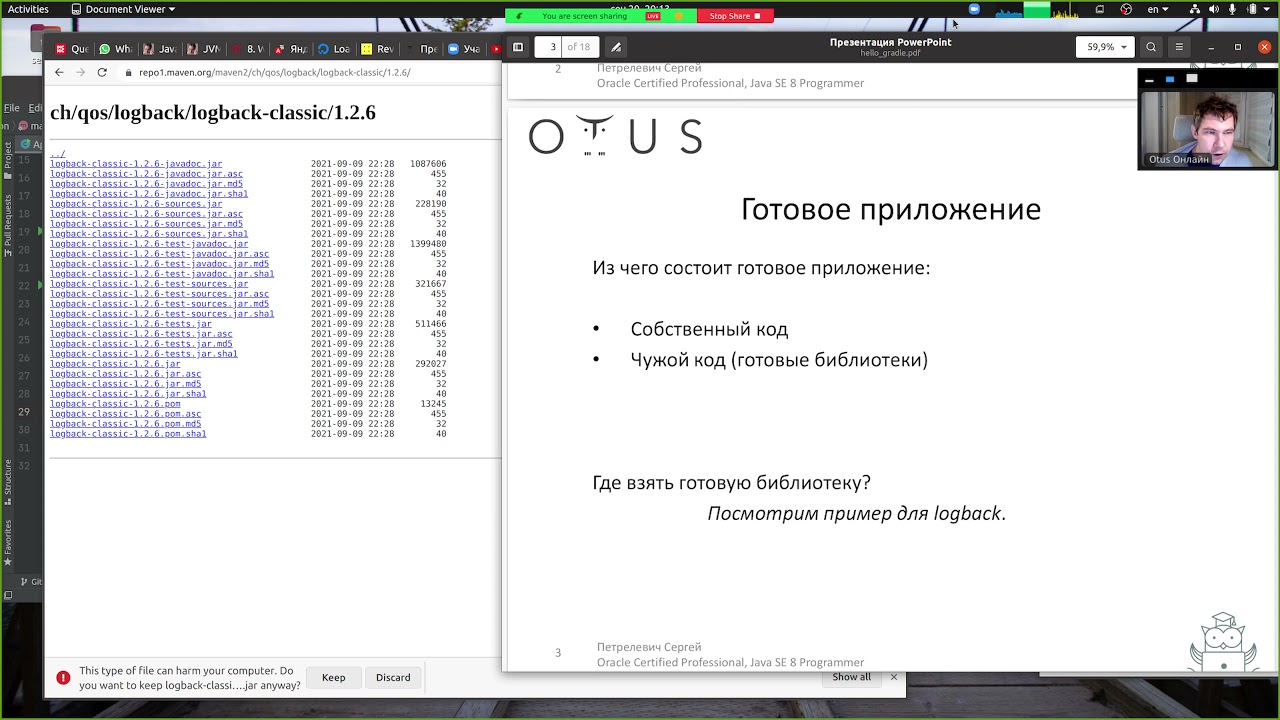Open the Activities overview
This screenshot has height=720, width=1280.
(x=28, y=9)
